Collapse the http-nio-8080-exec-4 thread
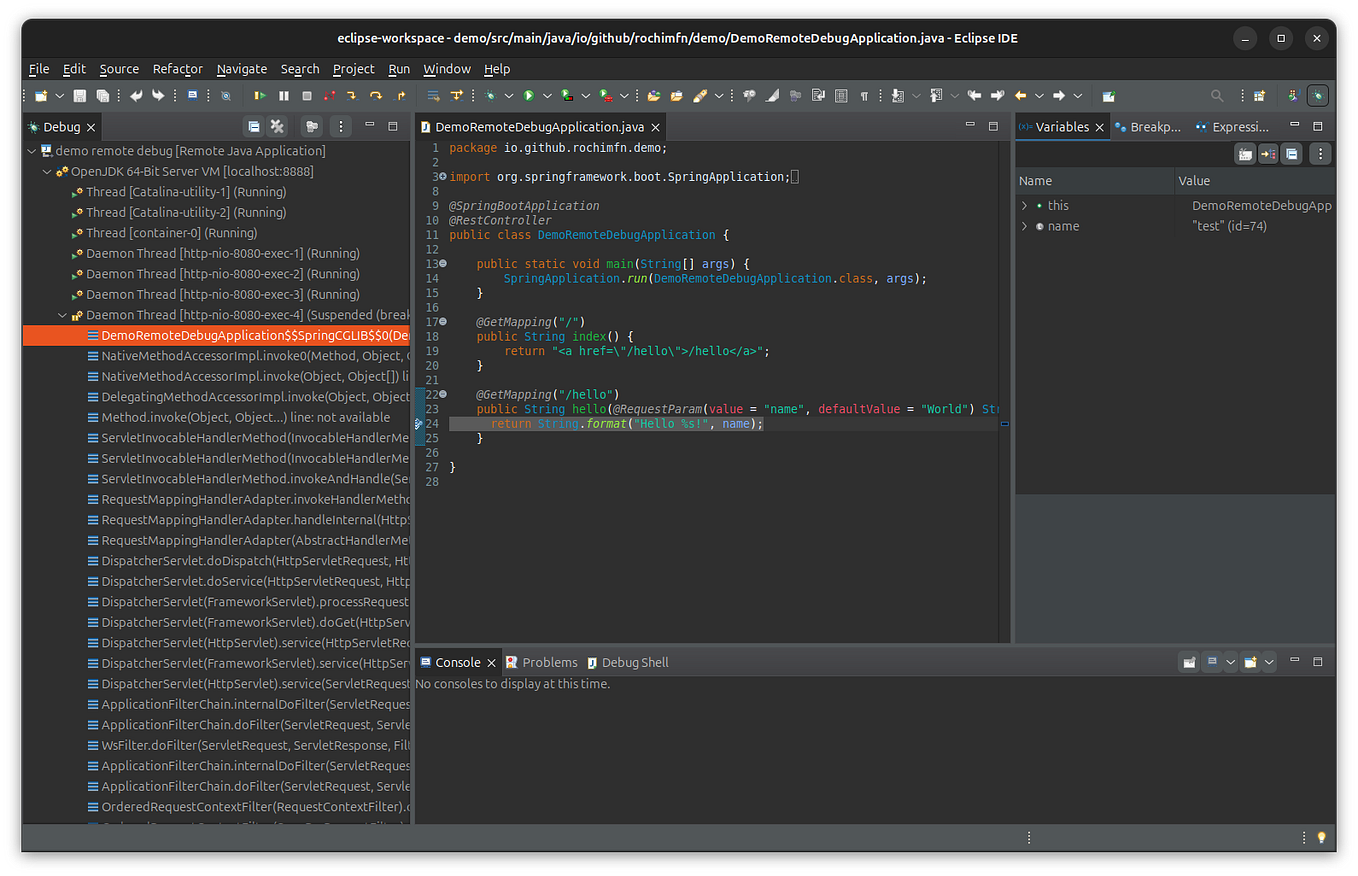1358x876 pixels. [x=63, y=315]
